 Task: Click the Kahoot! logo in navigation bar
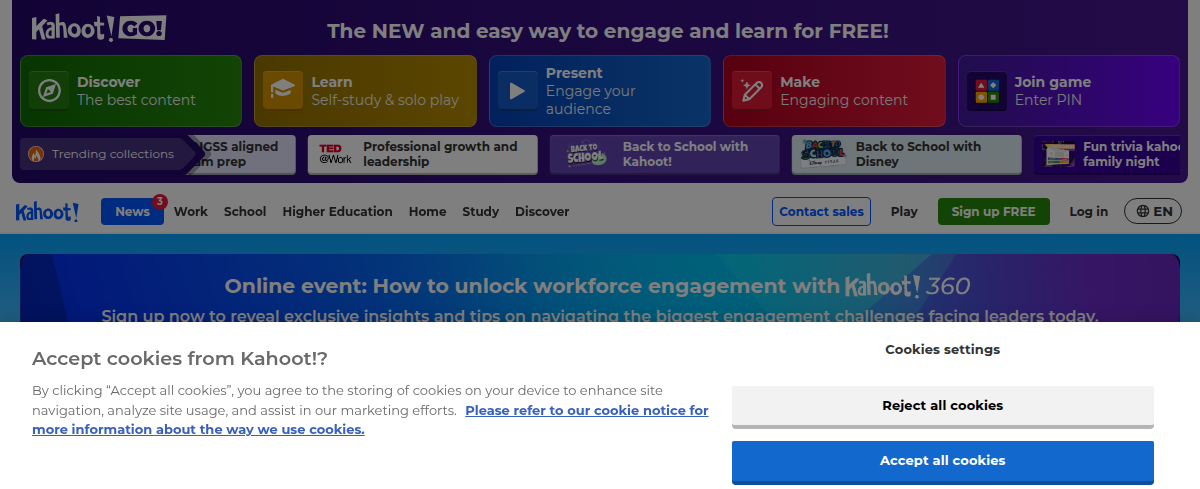click(x=47, y=212)
